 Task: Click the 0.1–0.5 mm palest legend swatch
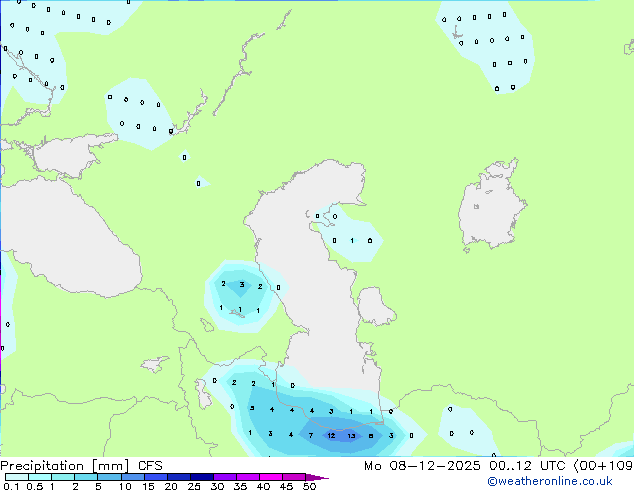coord(17,477)
